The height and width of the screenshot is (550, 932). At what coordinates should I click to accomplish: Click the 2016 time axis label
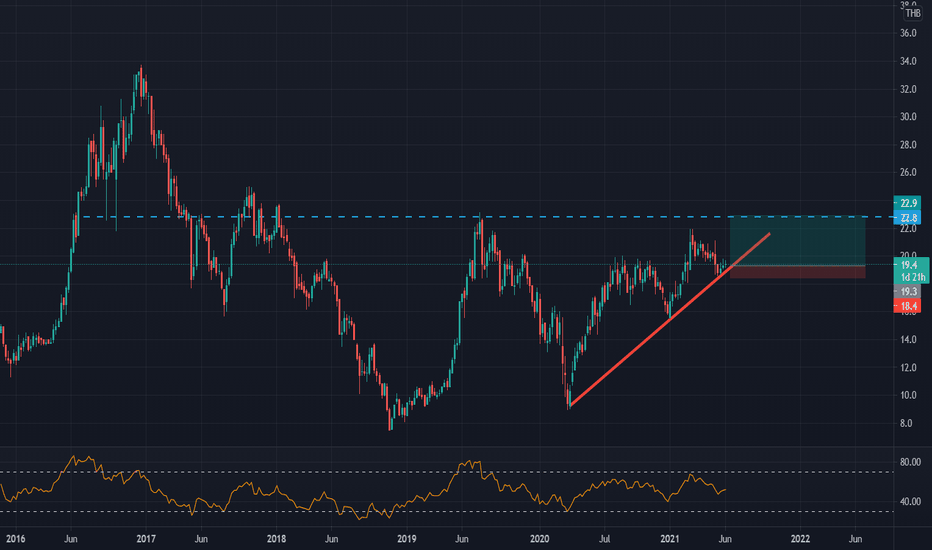15,539
